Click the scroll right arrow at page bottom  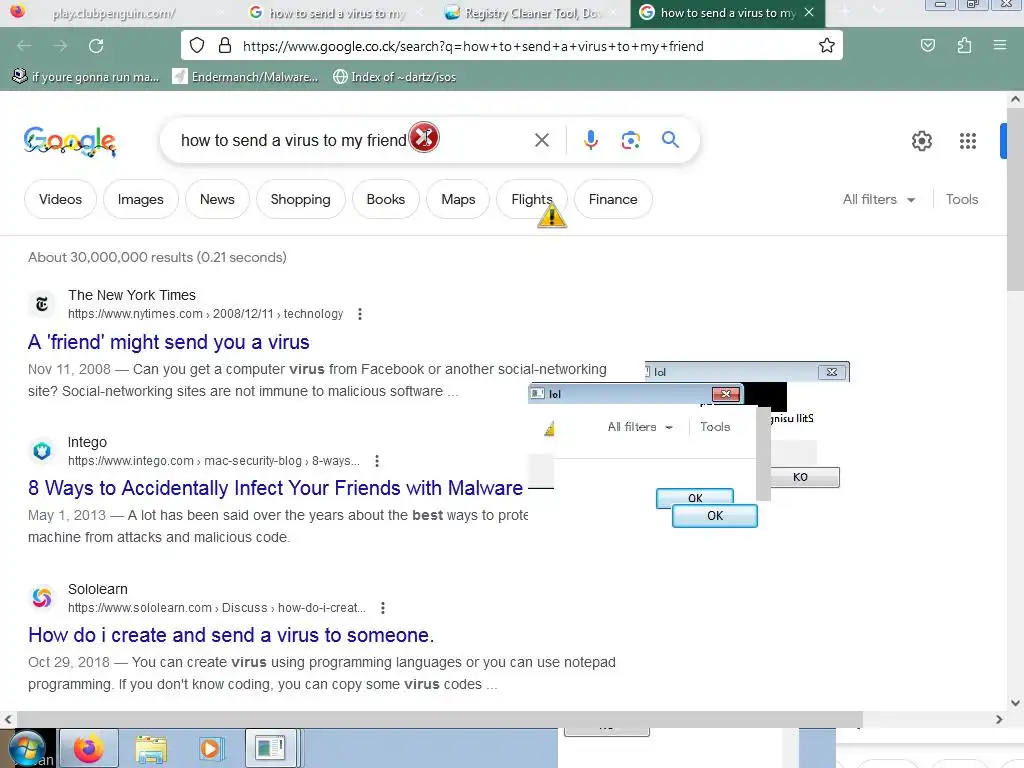pyautogui.click(x=999, y=719)
